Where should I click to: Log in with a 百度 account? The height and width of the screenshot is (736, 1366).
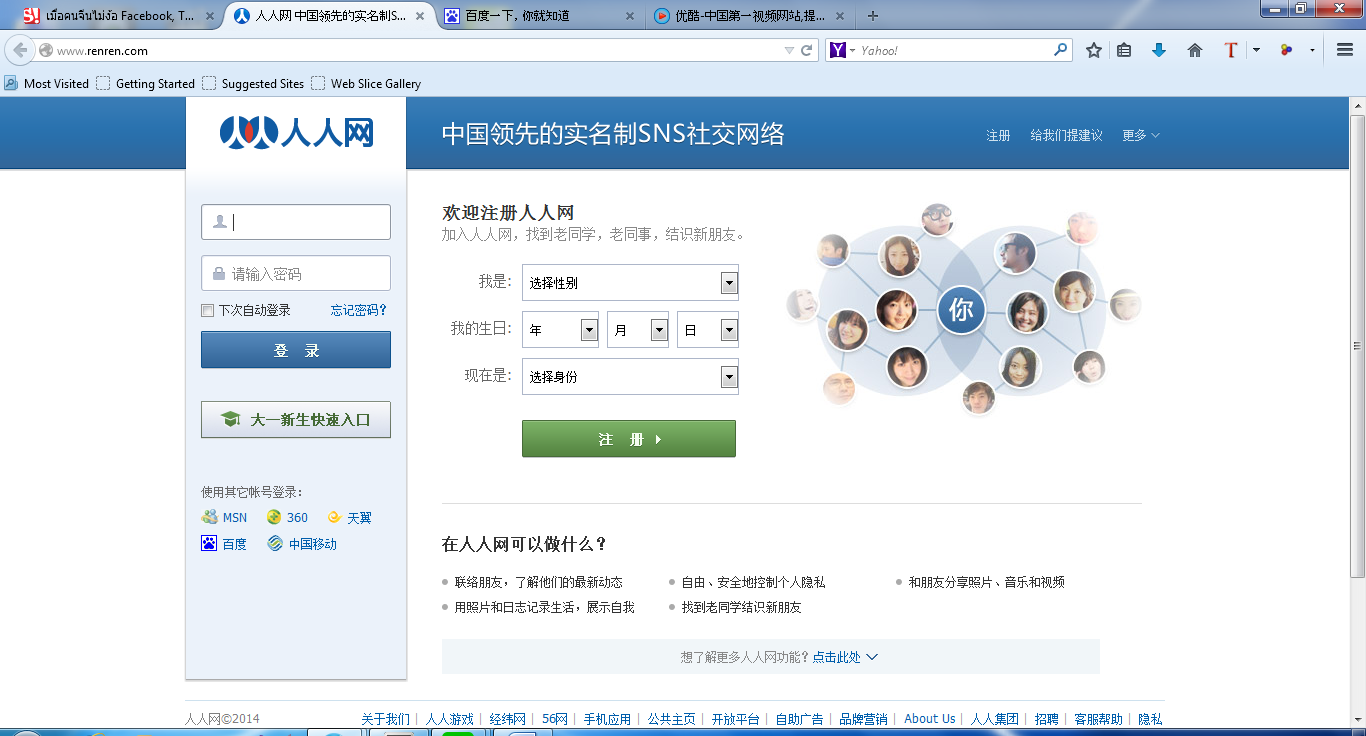pyautogui.click(x=224, y=544)
